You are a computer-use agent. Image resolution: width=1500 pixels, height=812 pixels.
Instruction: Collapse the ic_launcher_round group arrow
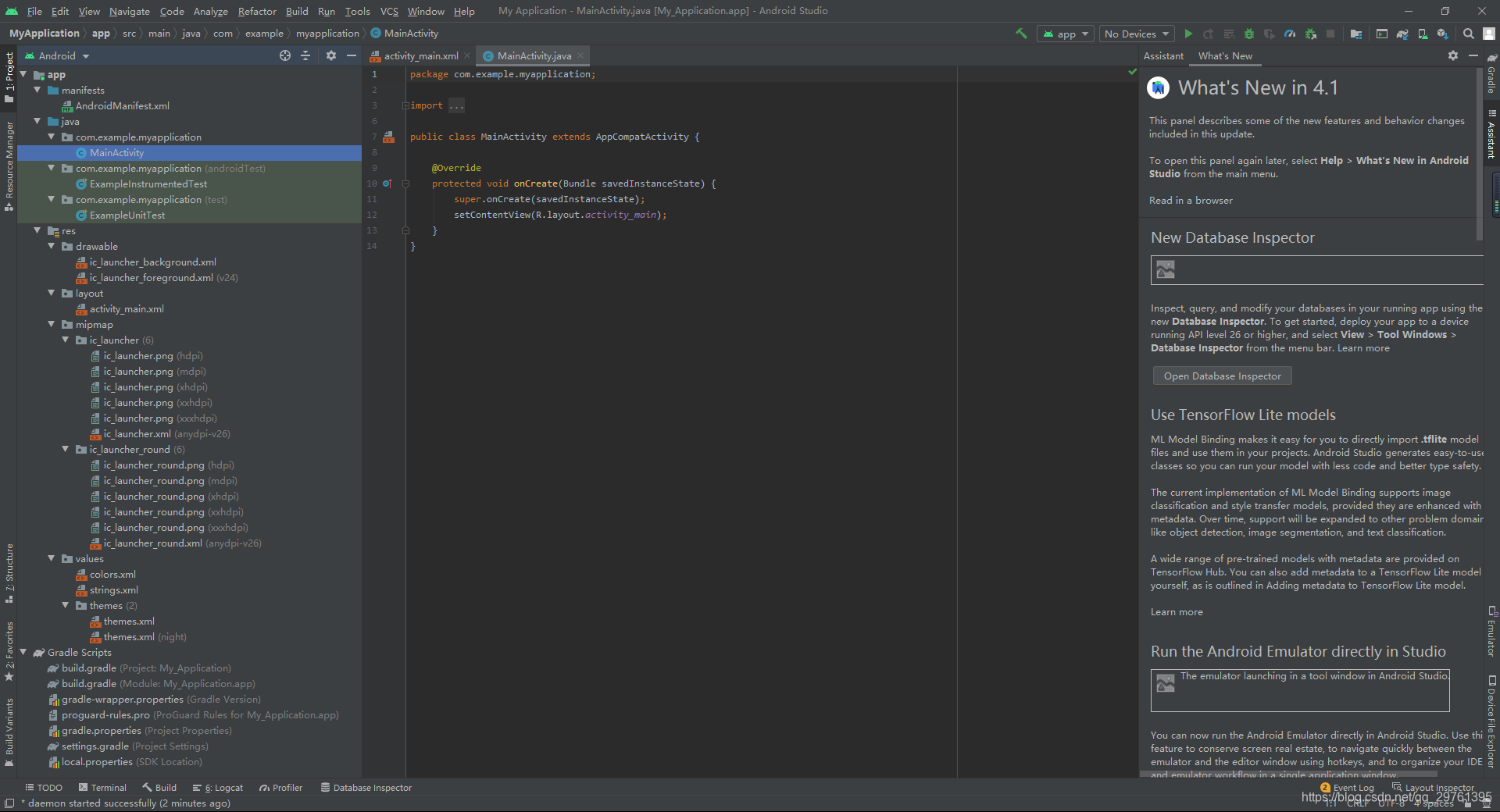click(65, 449)
